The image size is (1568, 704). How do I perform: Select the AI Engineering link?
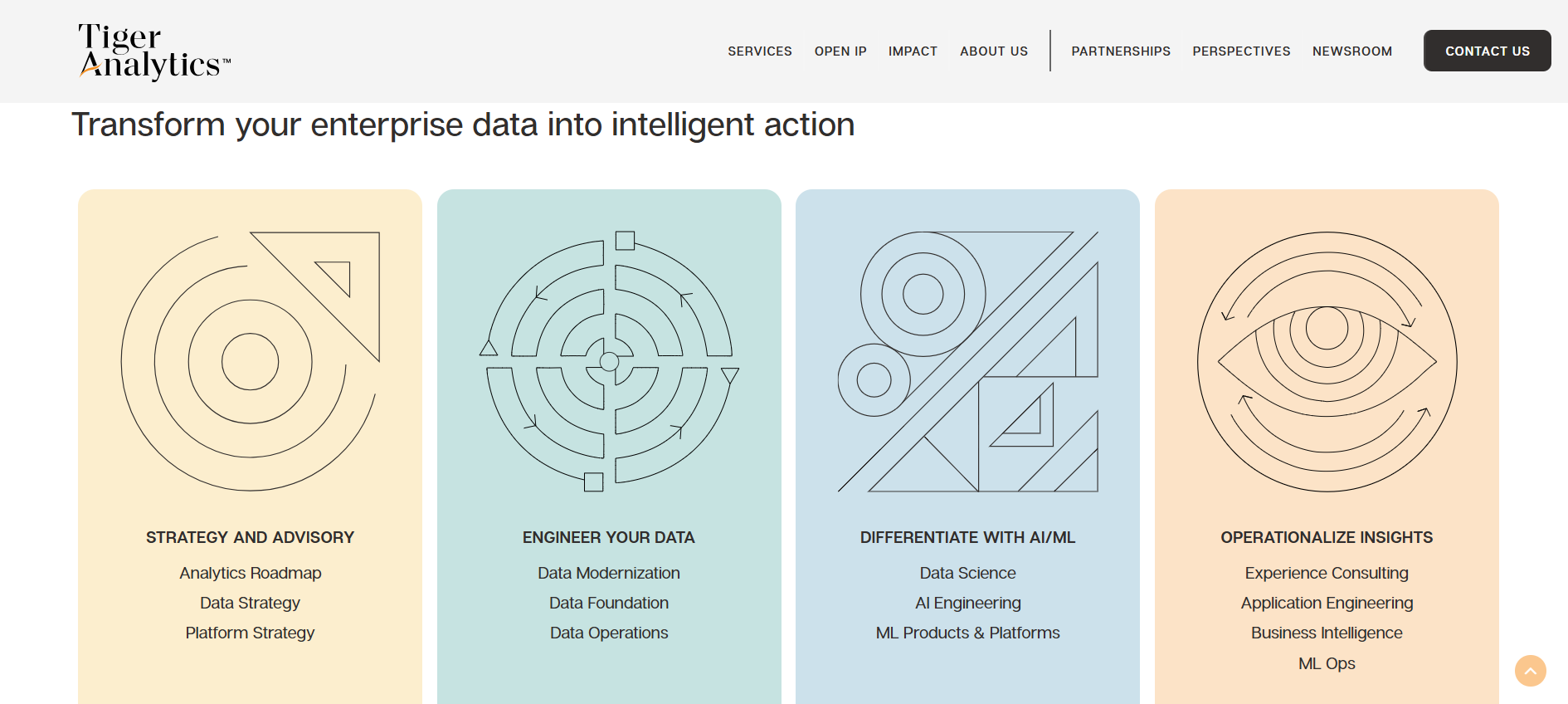click(968, 603)
